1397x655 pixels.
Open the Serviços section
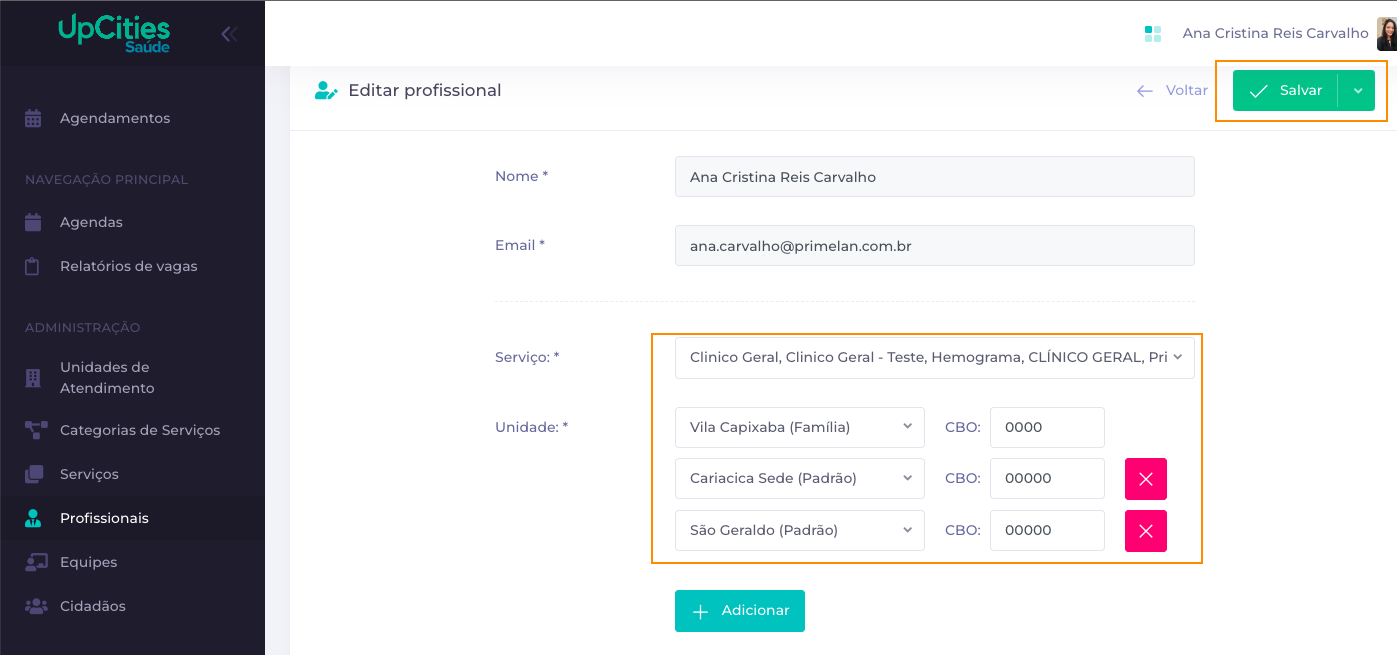132,474
